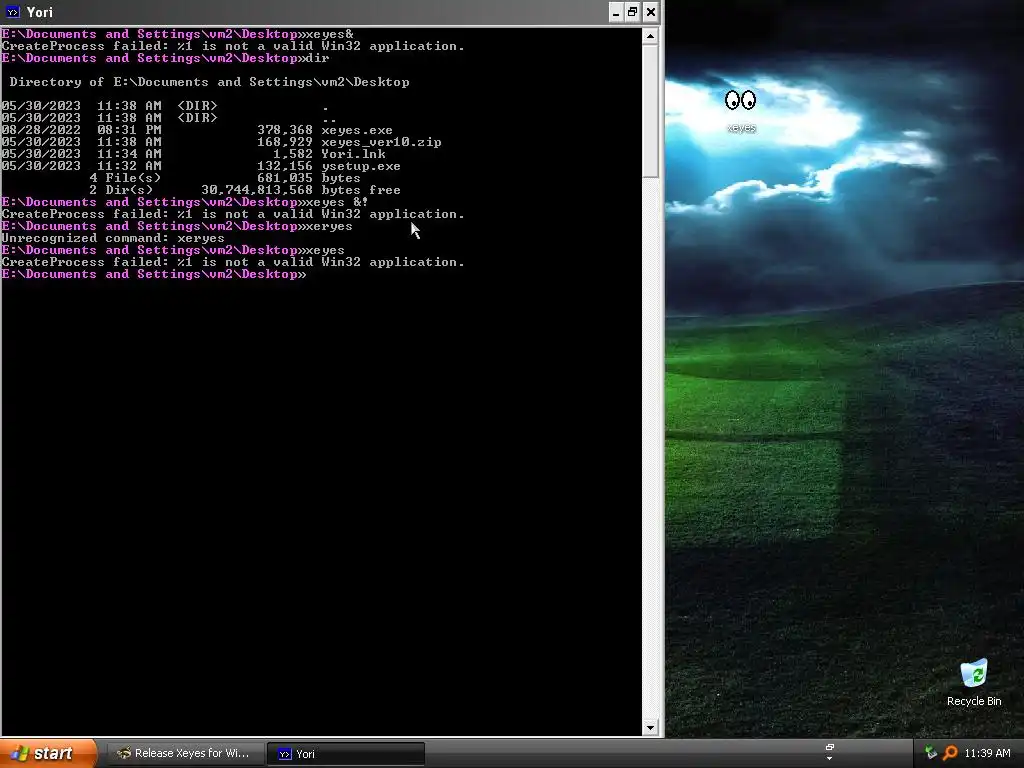This screenshot has width=1024, height=768.
Task: Click the ysetup.exe entry in directory listing
Action: (360, 166)
